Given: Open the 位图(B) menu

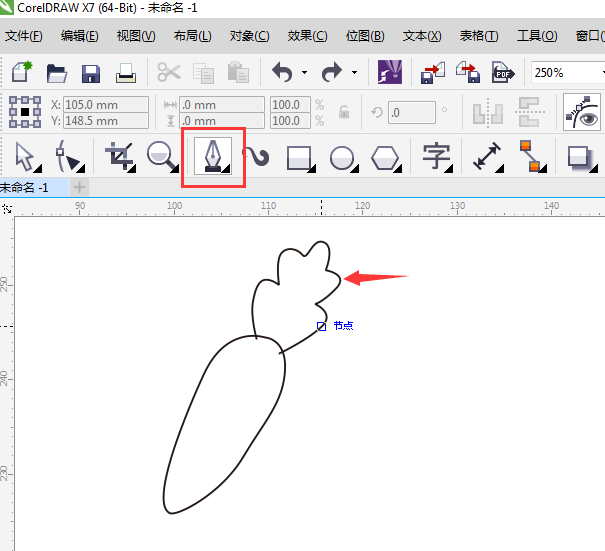Looking at the screenshot, I should click(x=365, y=36).
